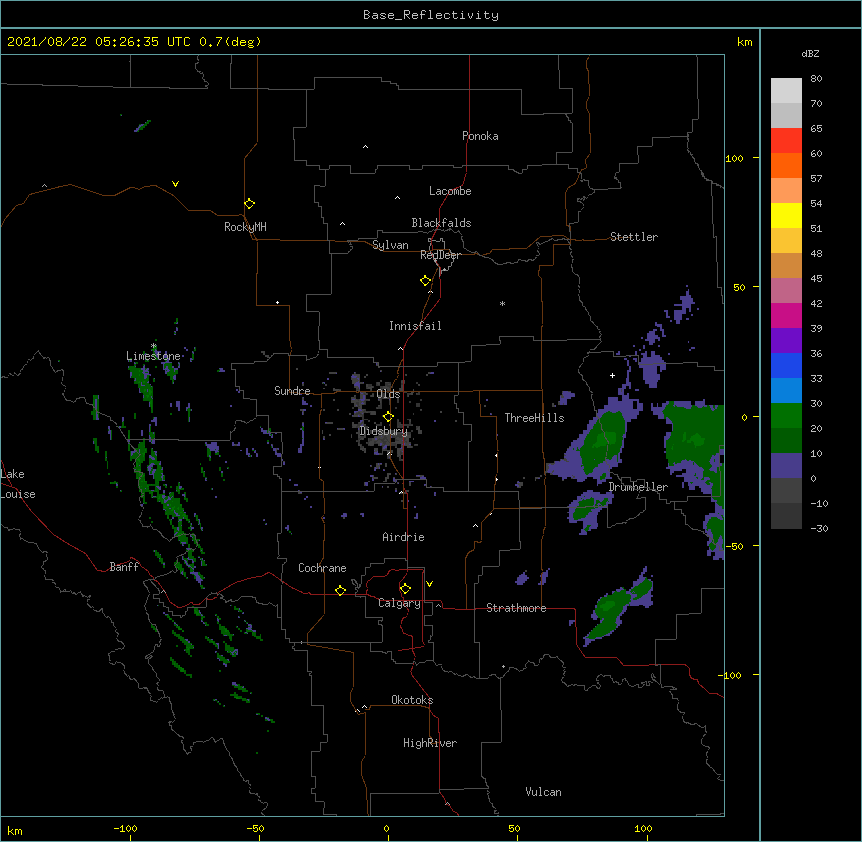Viewport: 862px width, 842px height.
Task: Click the Limestone label
Action: (x=153, y=356)
